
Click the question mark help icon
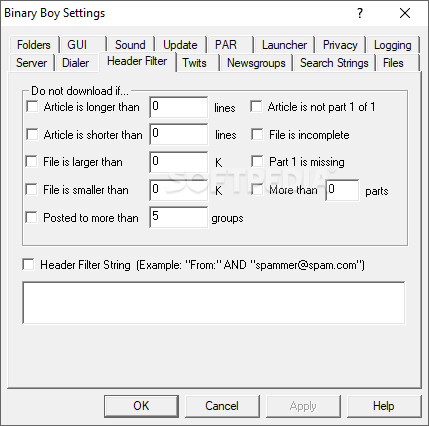360,13
